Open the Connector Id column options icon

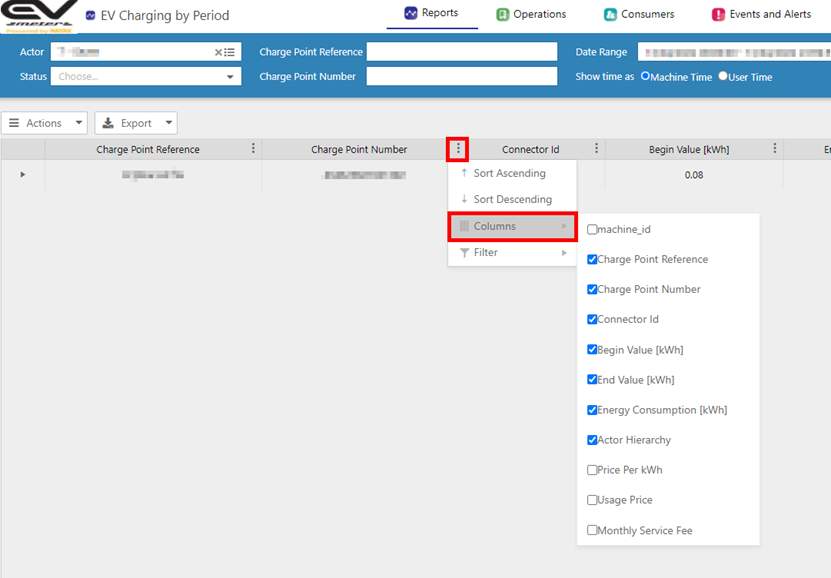point(597,149)
